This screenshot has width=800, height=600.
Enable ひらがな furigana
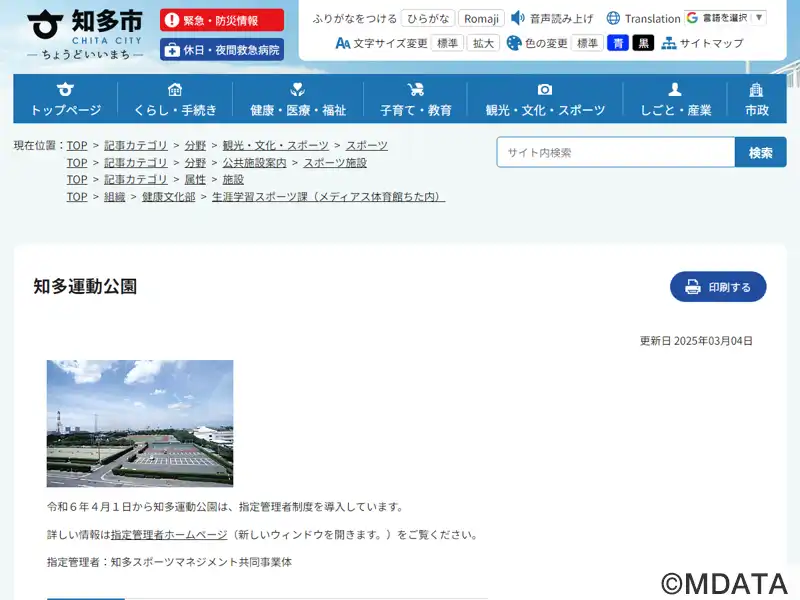point(428,19)
